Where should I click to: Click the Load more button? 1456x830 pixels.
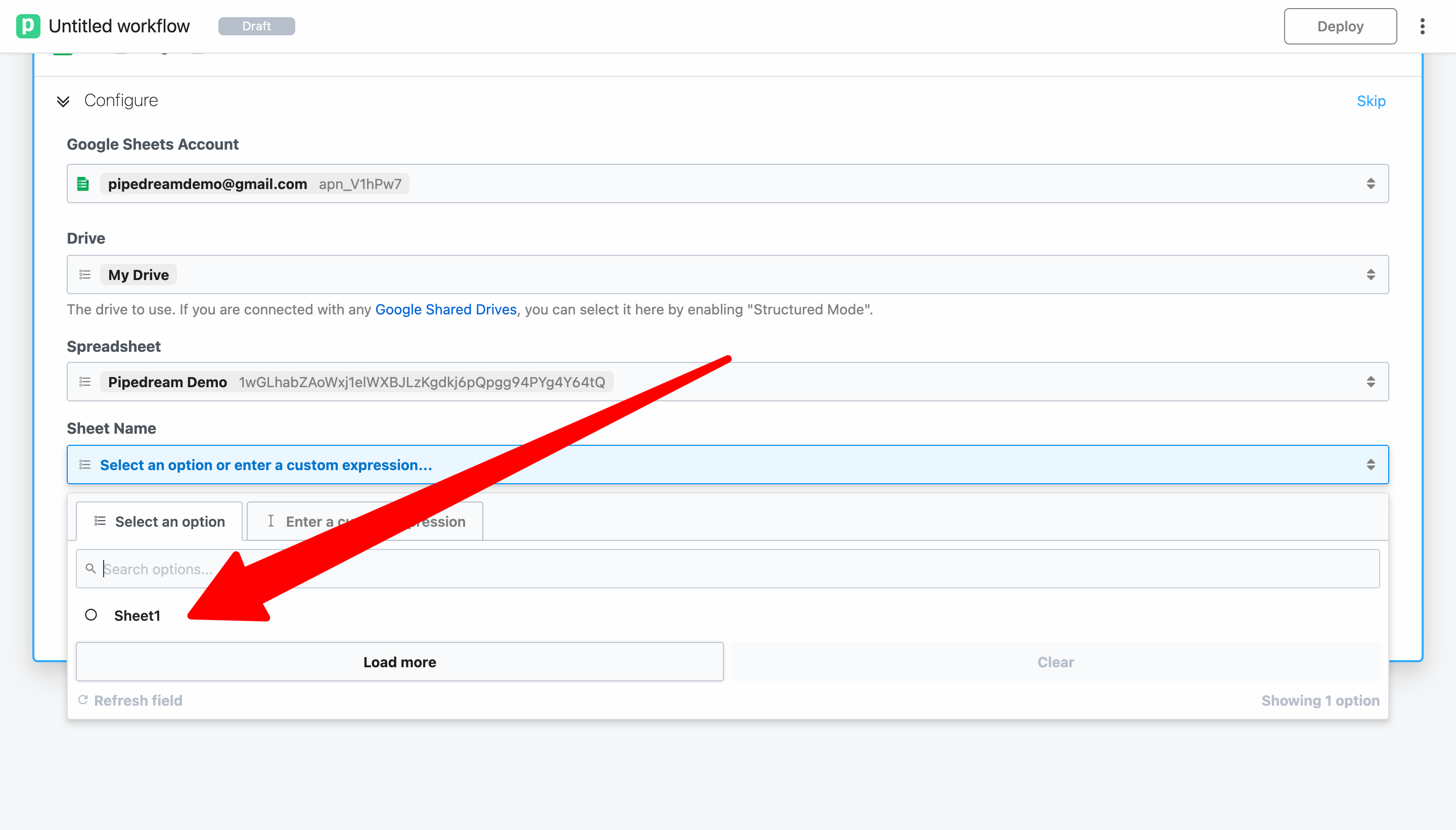tap(399, 662)
